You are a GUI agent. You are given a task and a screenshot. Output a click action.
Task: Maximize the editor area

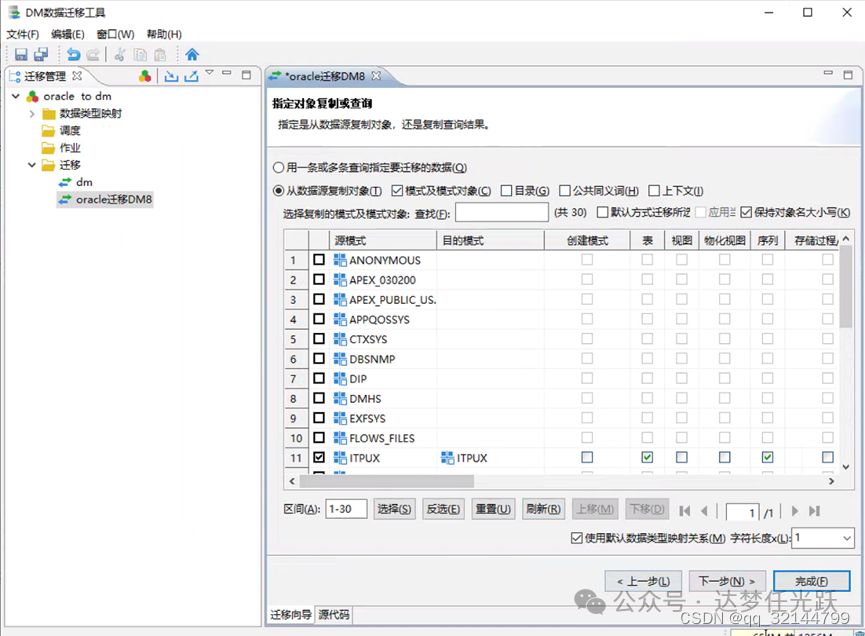[x=848, y=74]
